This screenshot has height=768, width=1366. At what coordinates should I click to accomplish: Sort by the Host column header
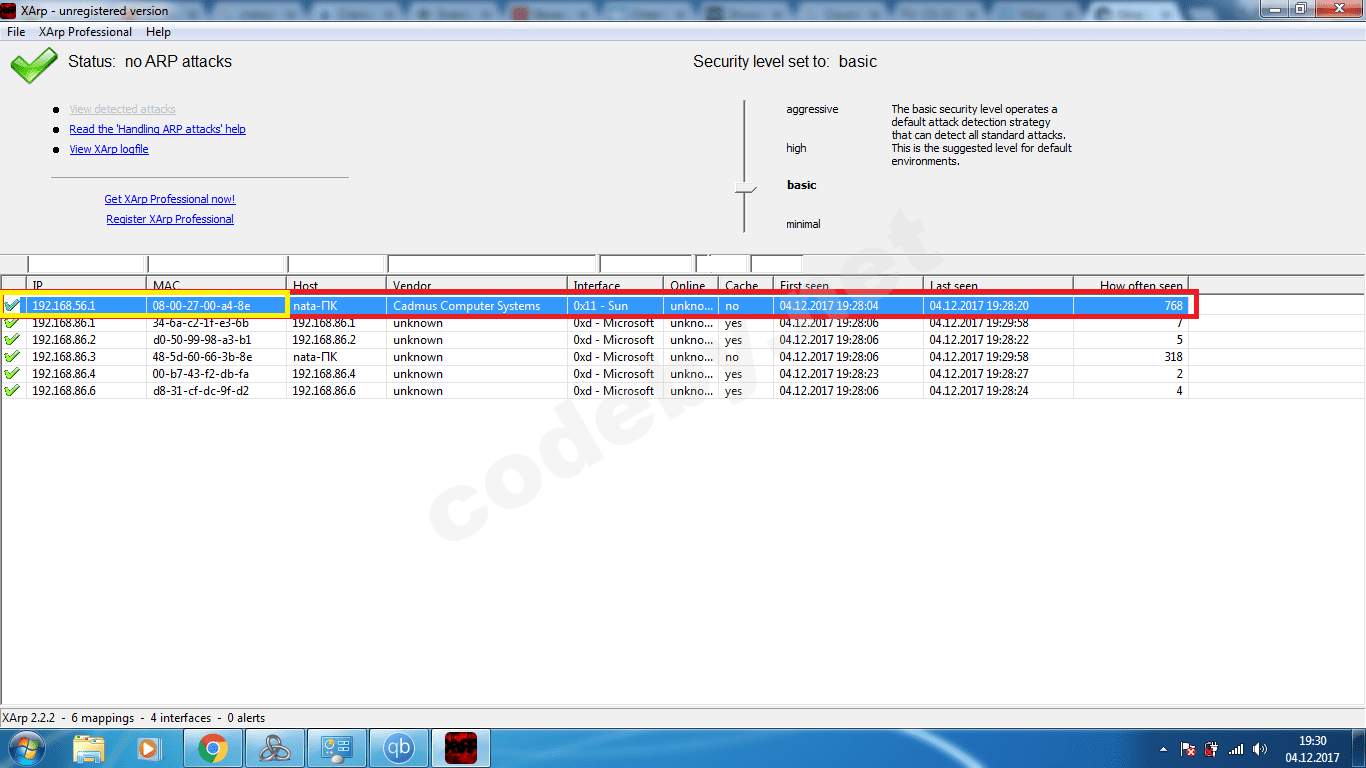[x=337, y=285]
